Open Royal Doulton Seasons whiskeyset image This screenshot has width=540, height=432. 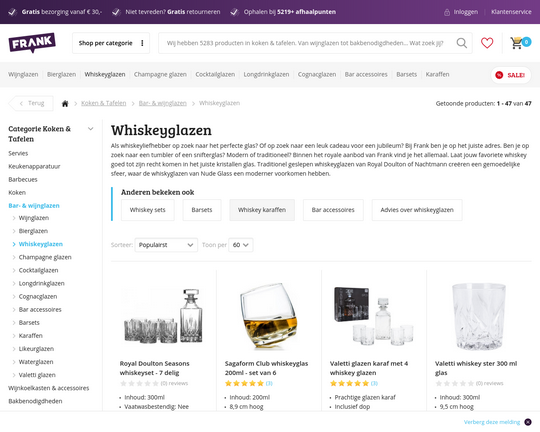[164, 316]
